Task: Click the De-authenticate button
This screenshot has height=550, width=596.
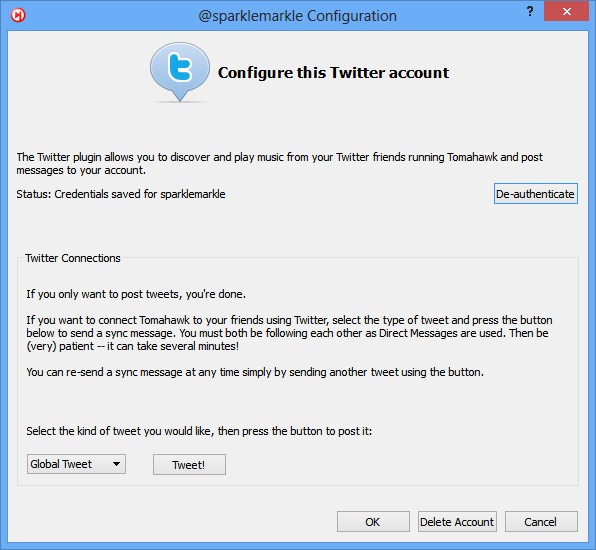Action: click(536, 194)
